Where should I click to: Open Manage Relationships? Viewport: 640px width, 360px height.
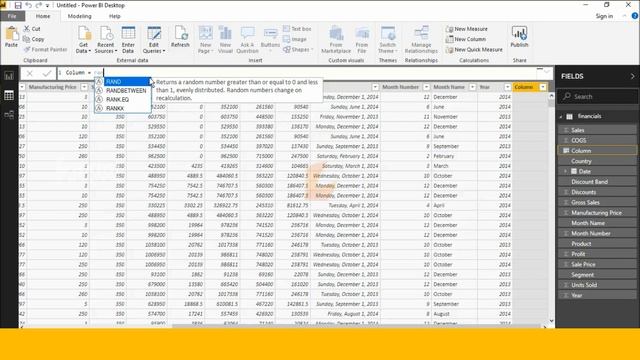point(421,40)
